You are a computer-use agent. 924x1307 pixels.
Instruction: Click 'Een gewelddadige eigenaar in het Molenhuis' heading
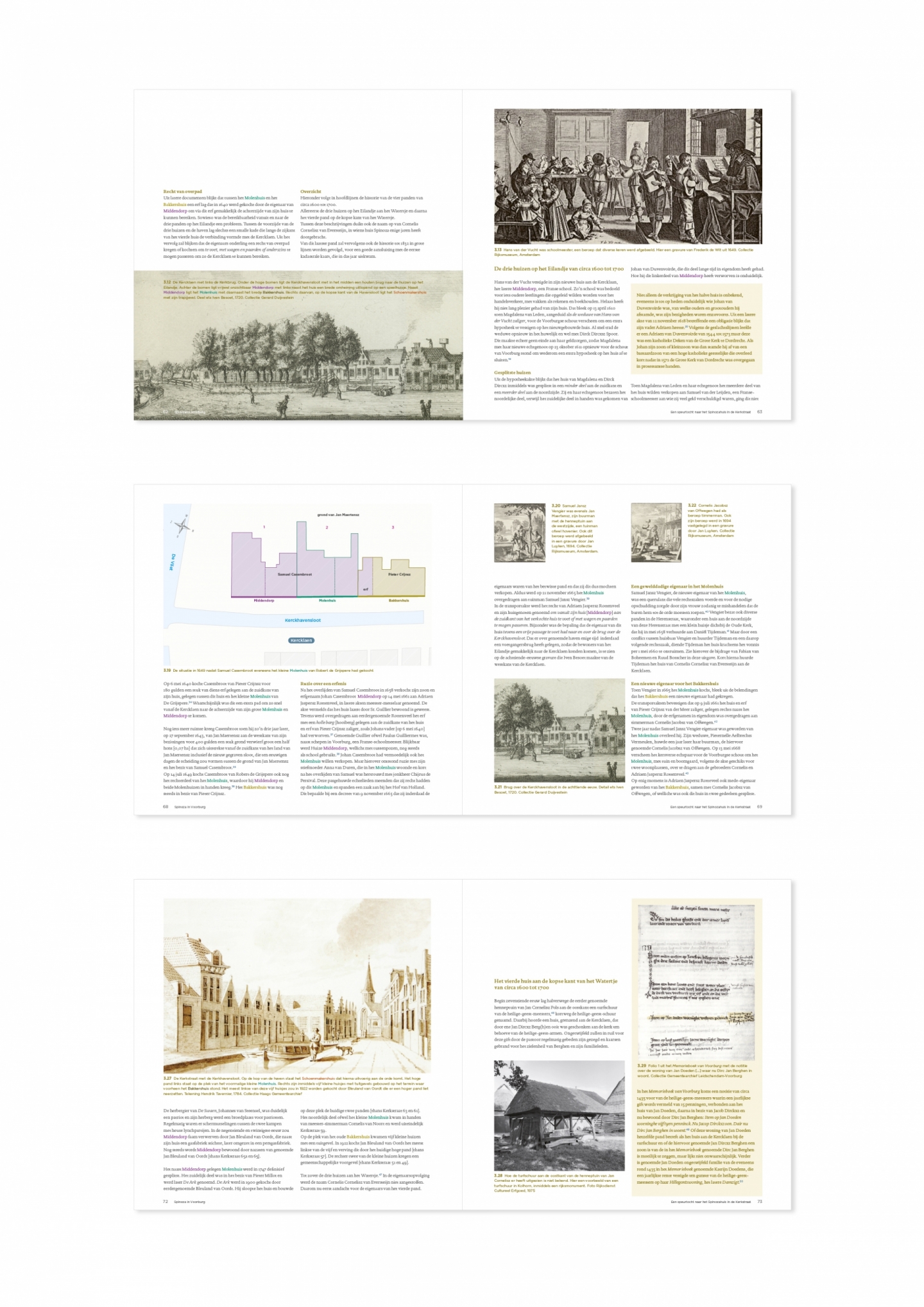(x=677, y=586)
